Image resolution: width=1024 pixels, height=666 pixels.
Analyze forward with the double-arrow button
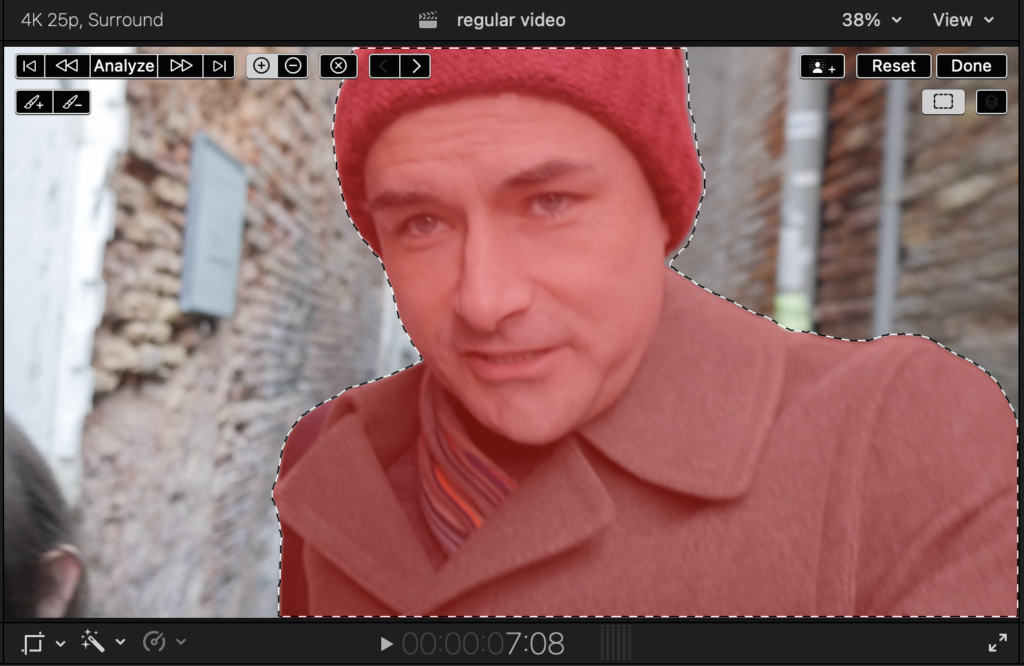181,66
